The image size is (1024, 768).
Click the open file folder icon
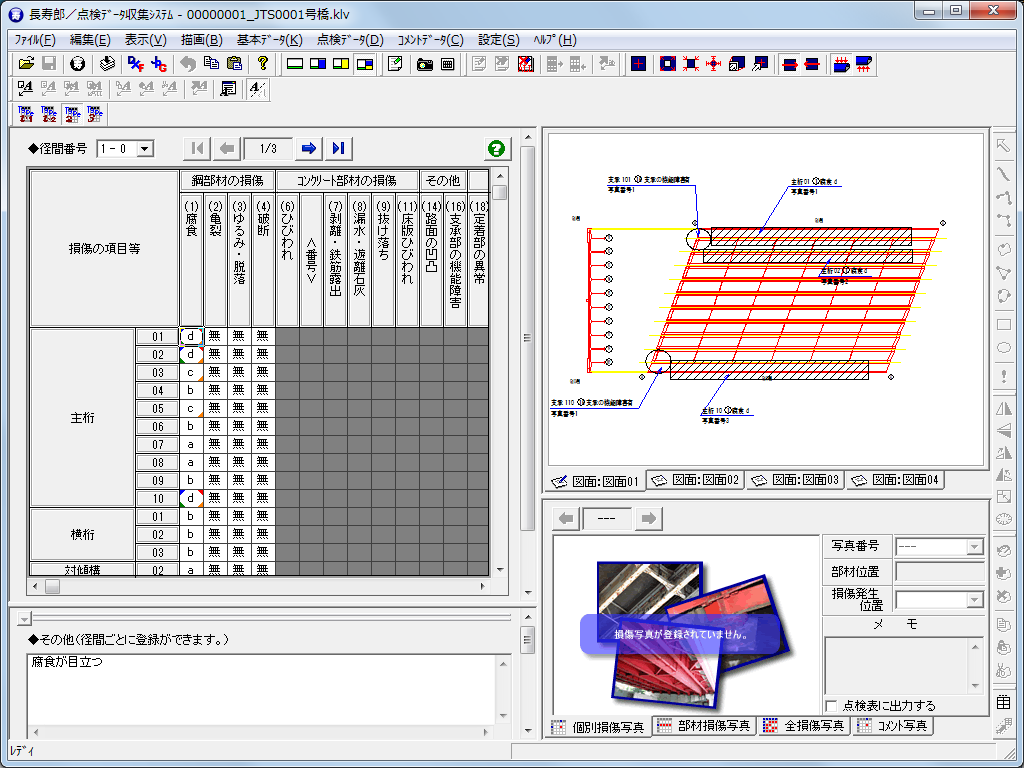[28, 64]
